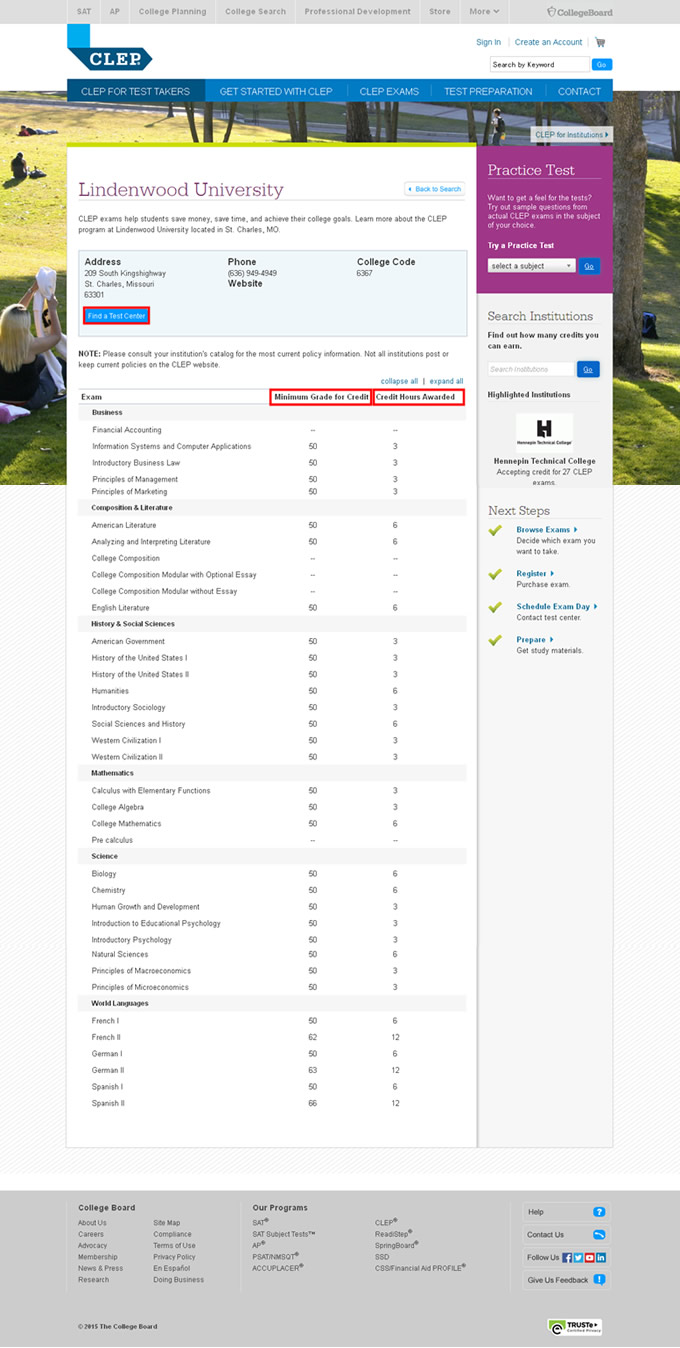Click the TRUSTe certified privacy badge
Image resolution: width=680 pixels, height=1348 pixels.
(575, 1327)
